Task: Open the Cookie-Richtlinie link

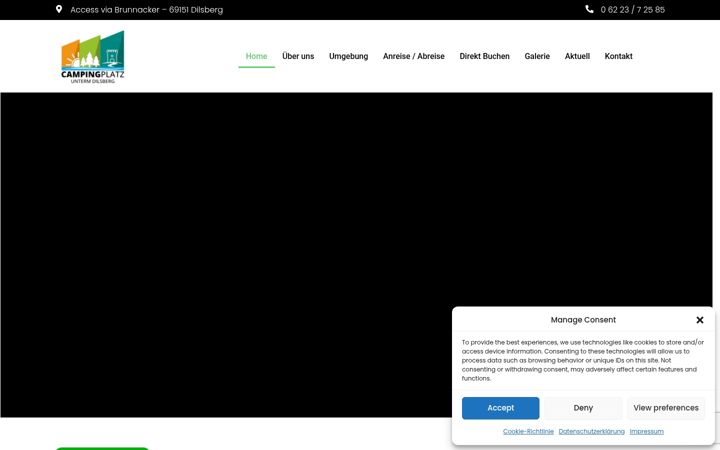Action: click(x=528, y=431)
